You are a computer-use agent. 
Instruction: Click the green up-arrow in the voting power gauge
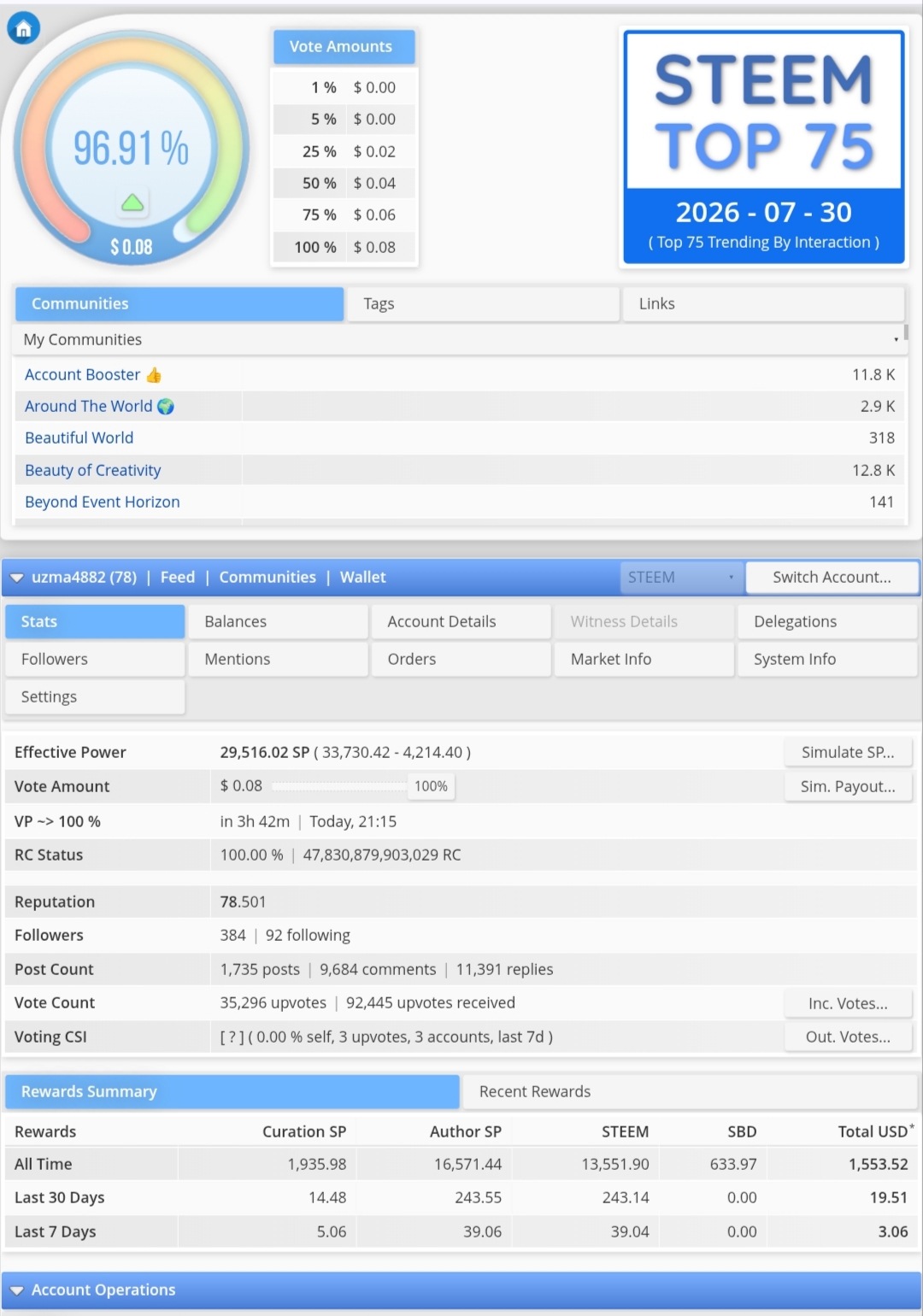pyautogui.click(x=132, y=203)
